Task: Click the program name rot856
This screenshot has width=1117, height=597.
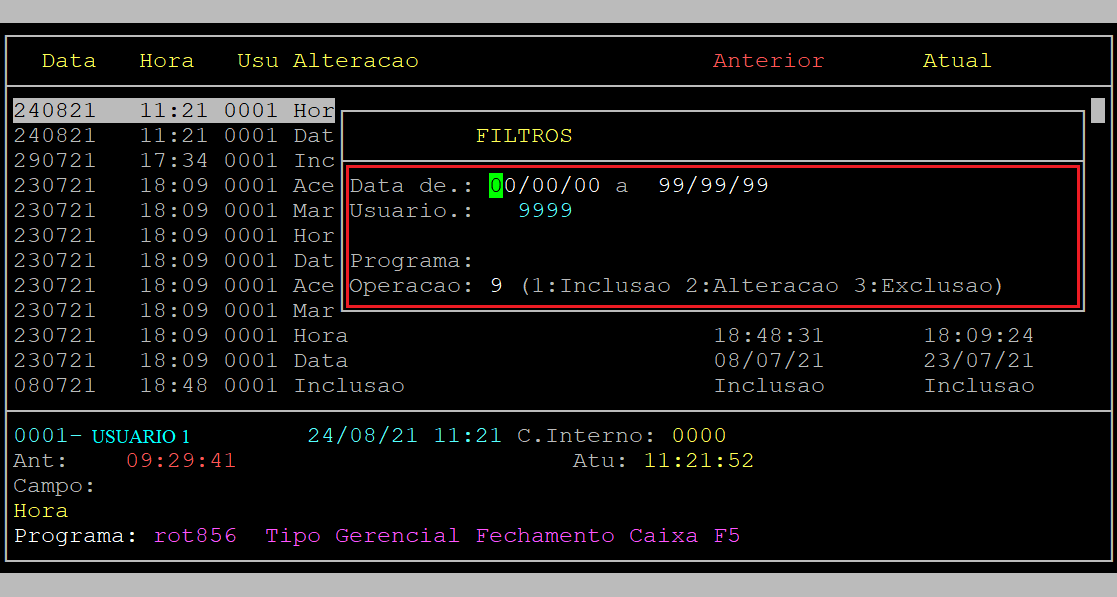Action: pos(195,536)
